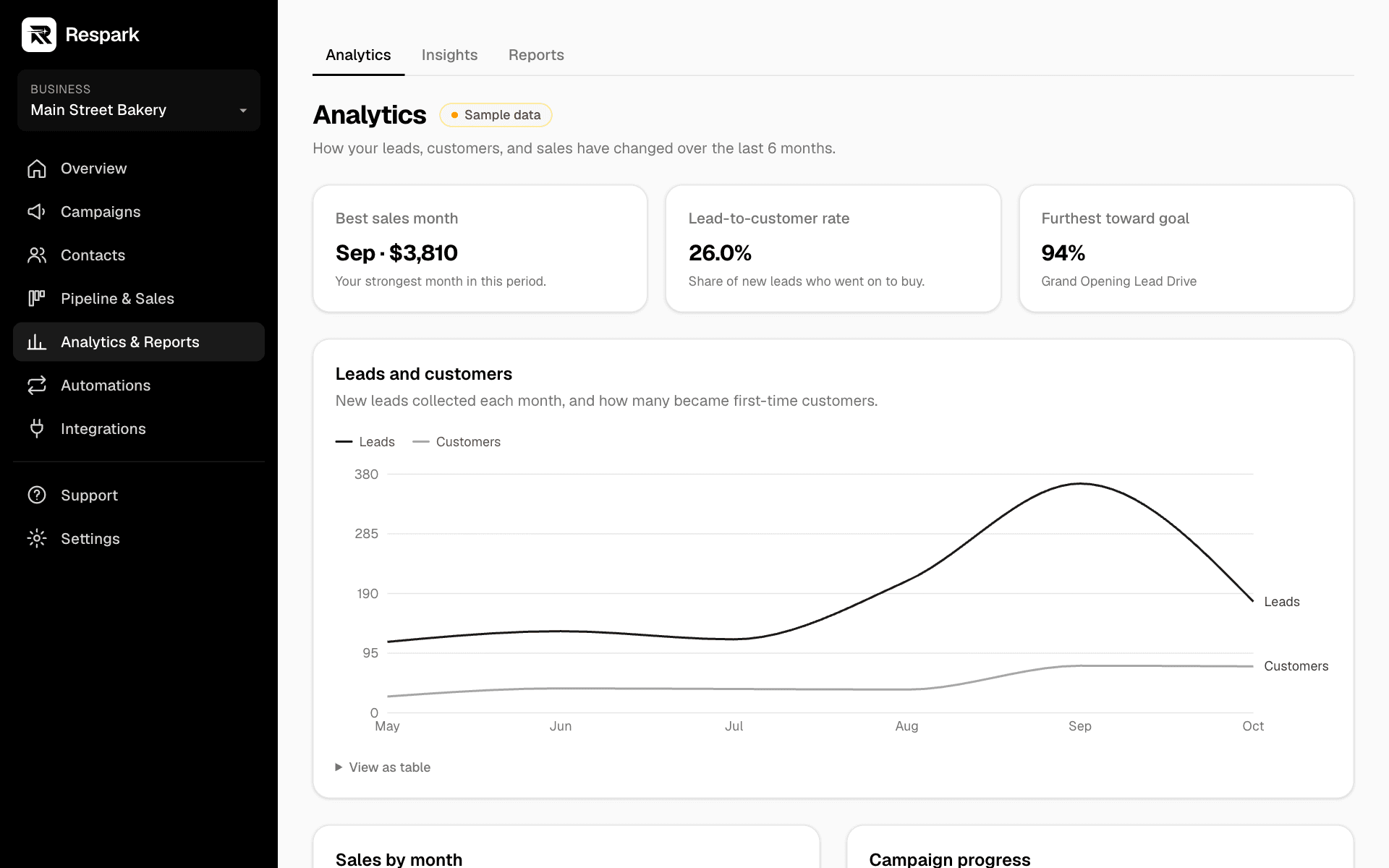Click the Contacts people icon
The image size is (1389, 868).
click(37, 255)
